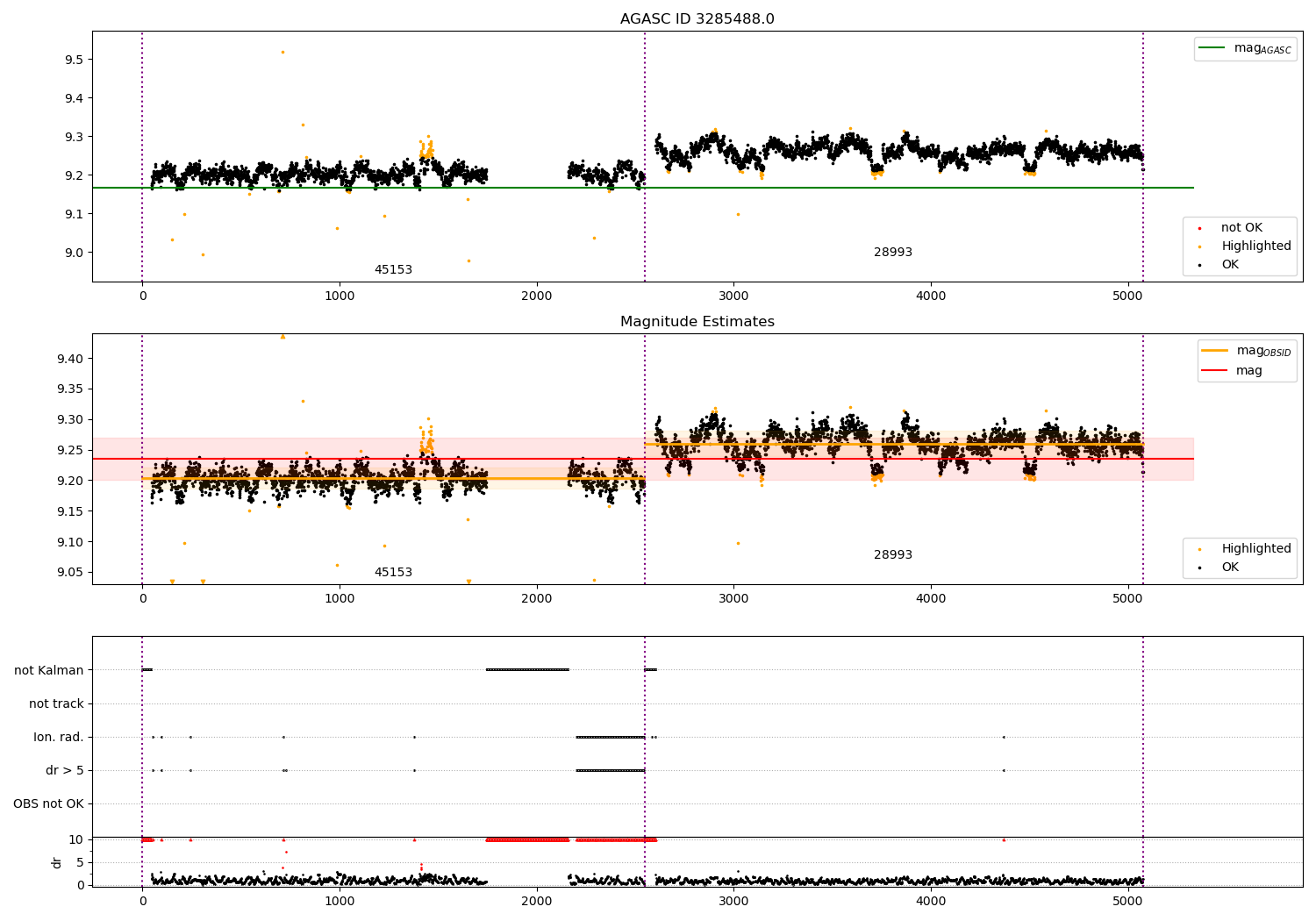Click the 'not Kalman' row label in bottom plot
The image size is (1316, 921).
[49, 670]
